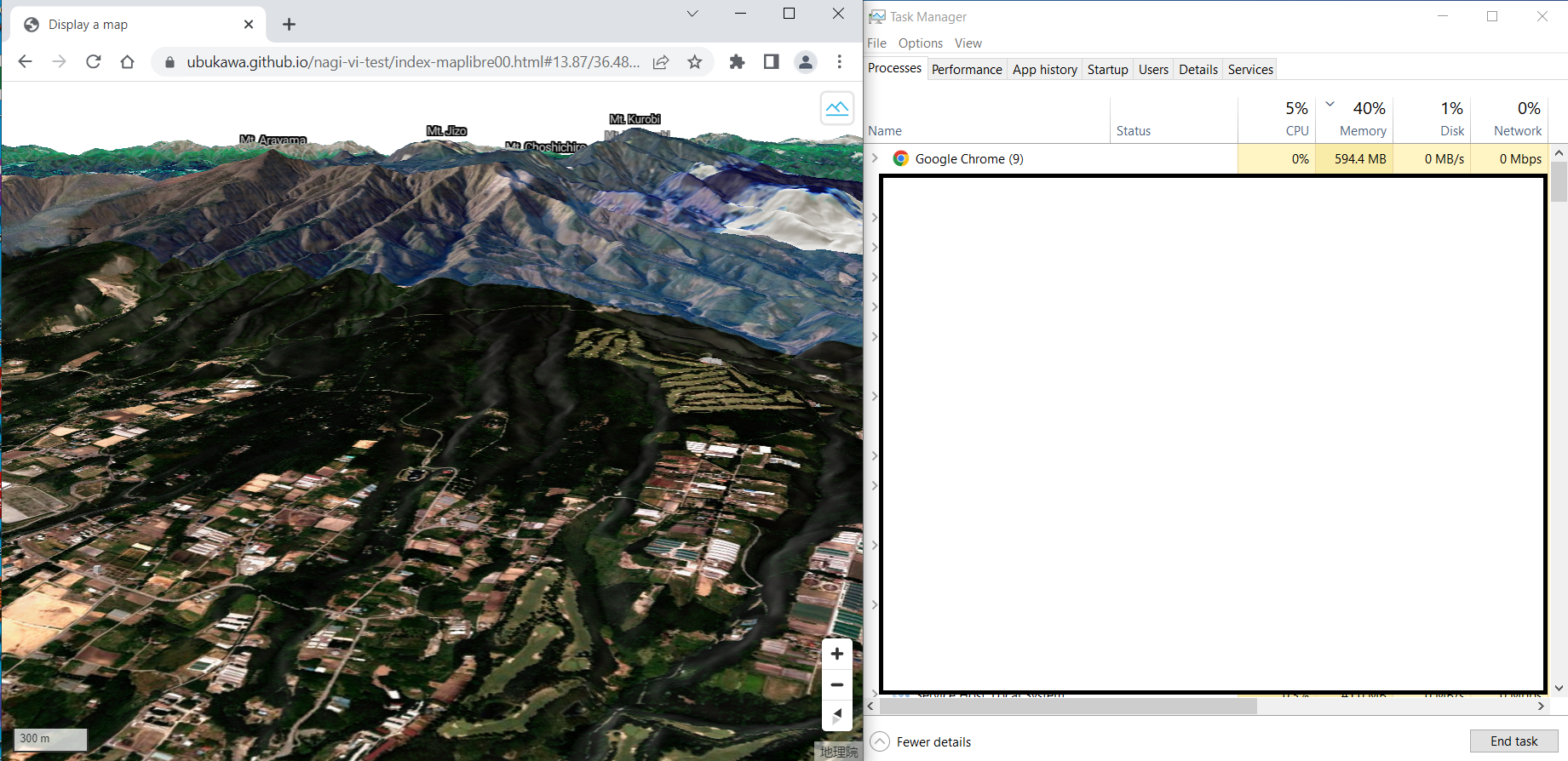Click the 300 m map scale bar
Viewport: 1568px width, 761px height.
[50, 739]
